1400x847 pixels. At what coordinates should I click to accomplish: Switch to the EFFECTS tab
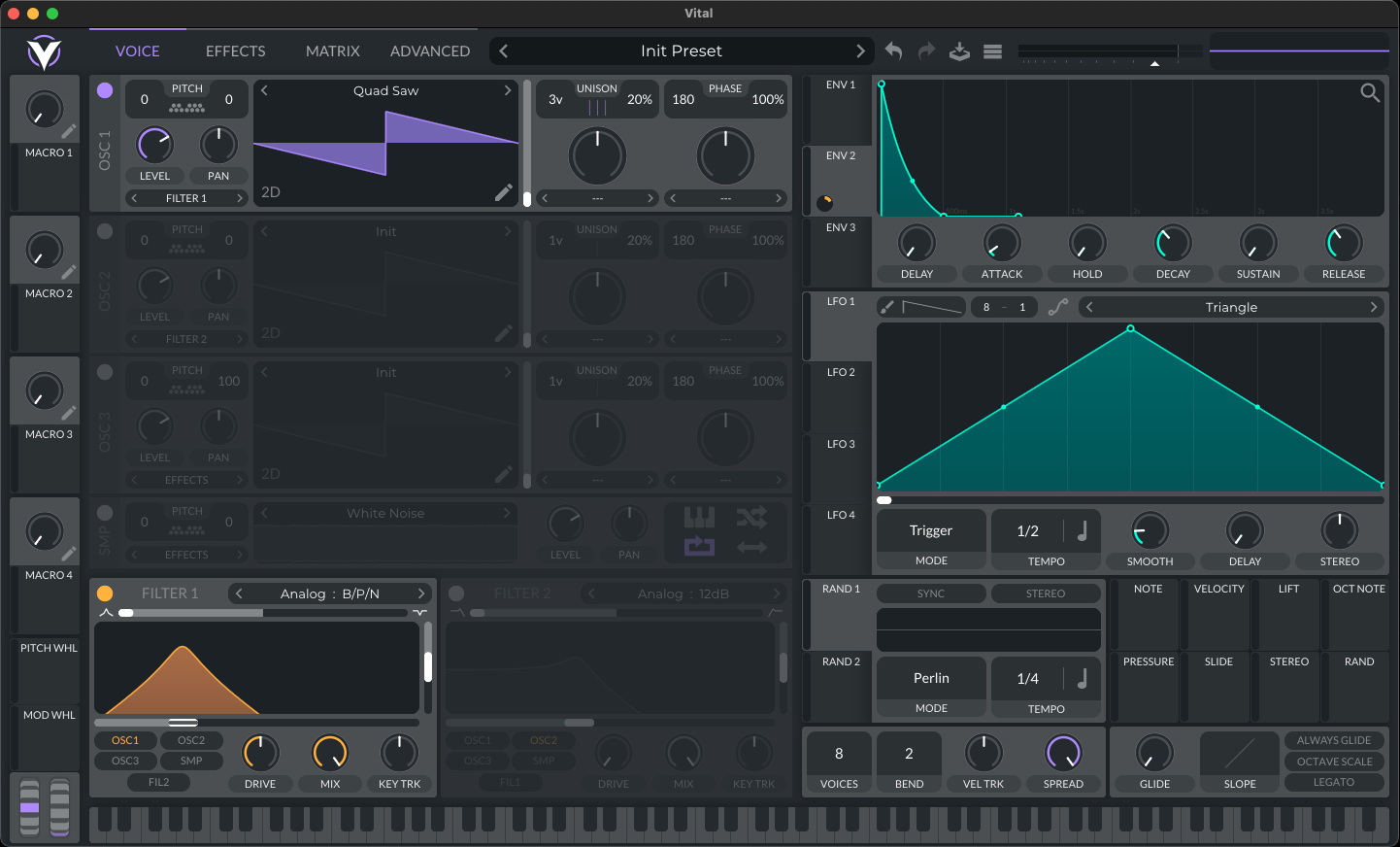click(236, 51)
